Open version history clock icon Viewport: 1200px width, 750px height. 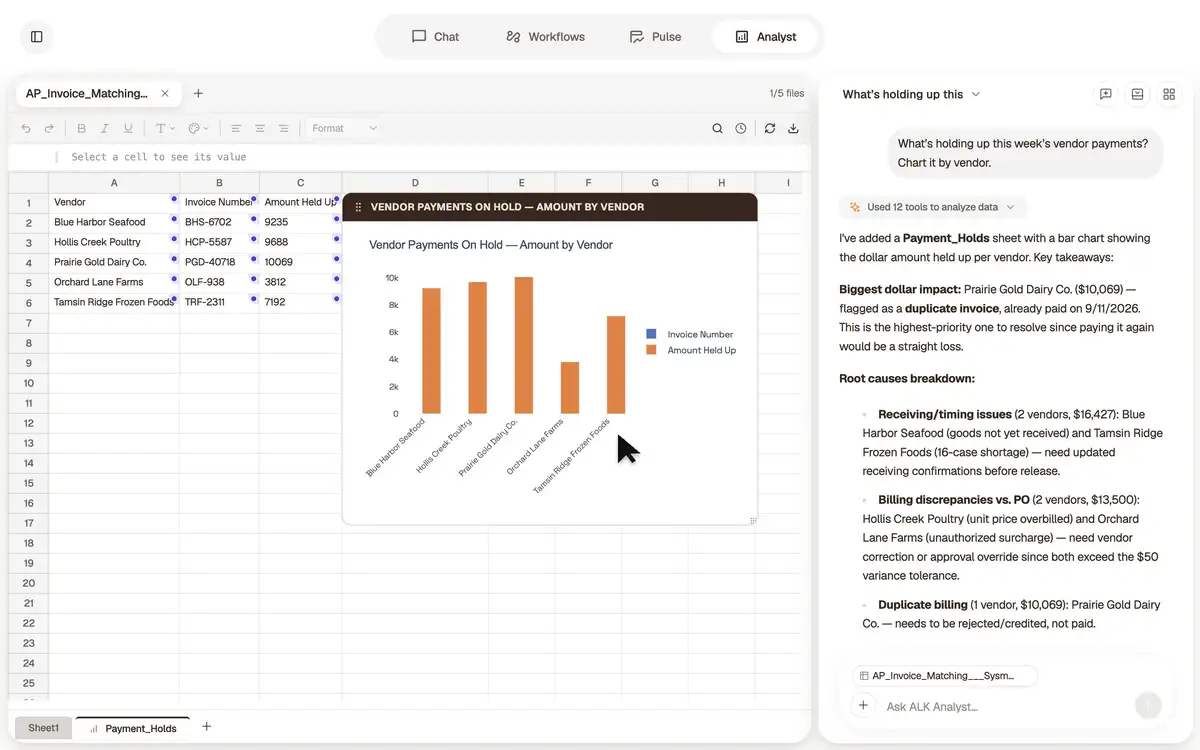(x=741, y=129)
